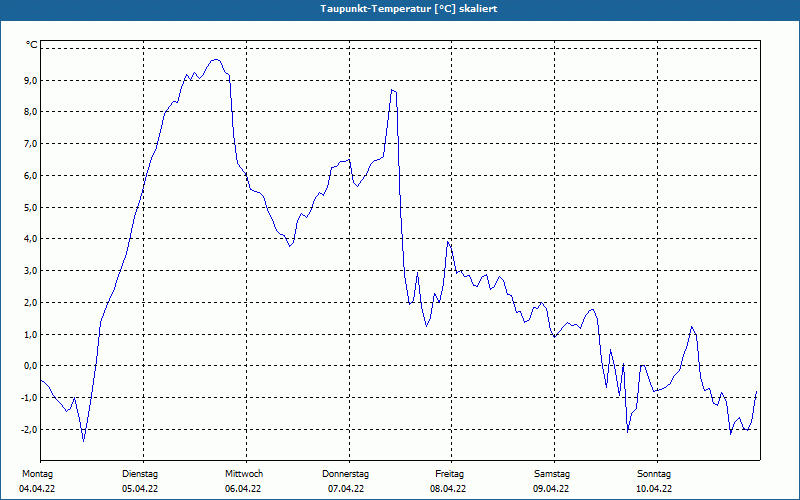This screenshot has width=800, height=500.
Task: Click the 5,0 y-axis value
Action: [30, 207]
